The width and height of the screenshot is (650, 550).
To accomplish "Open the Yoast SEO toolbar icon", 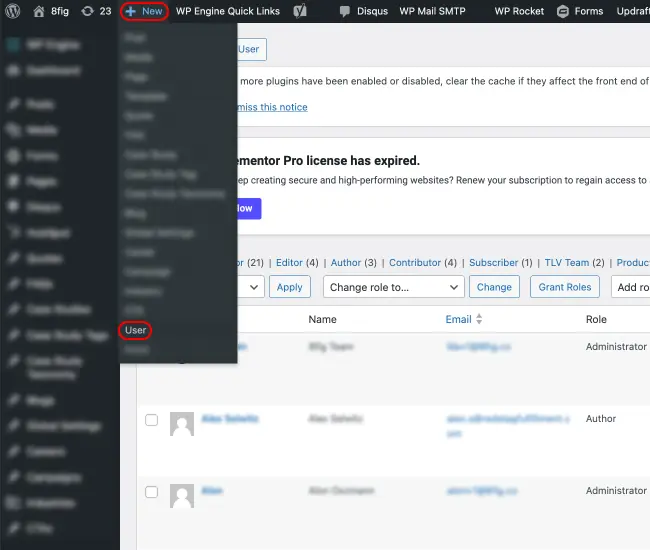I will (300, 11).
